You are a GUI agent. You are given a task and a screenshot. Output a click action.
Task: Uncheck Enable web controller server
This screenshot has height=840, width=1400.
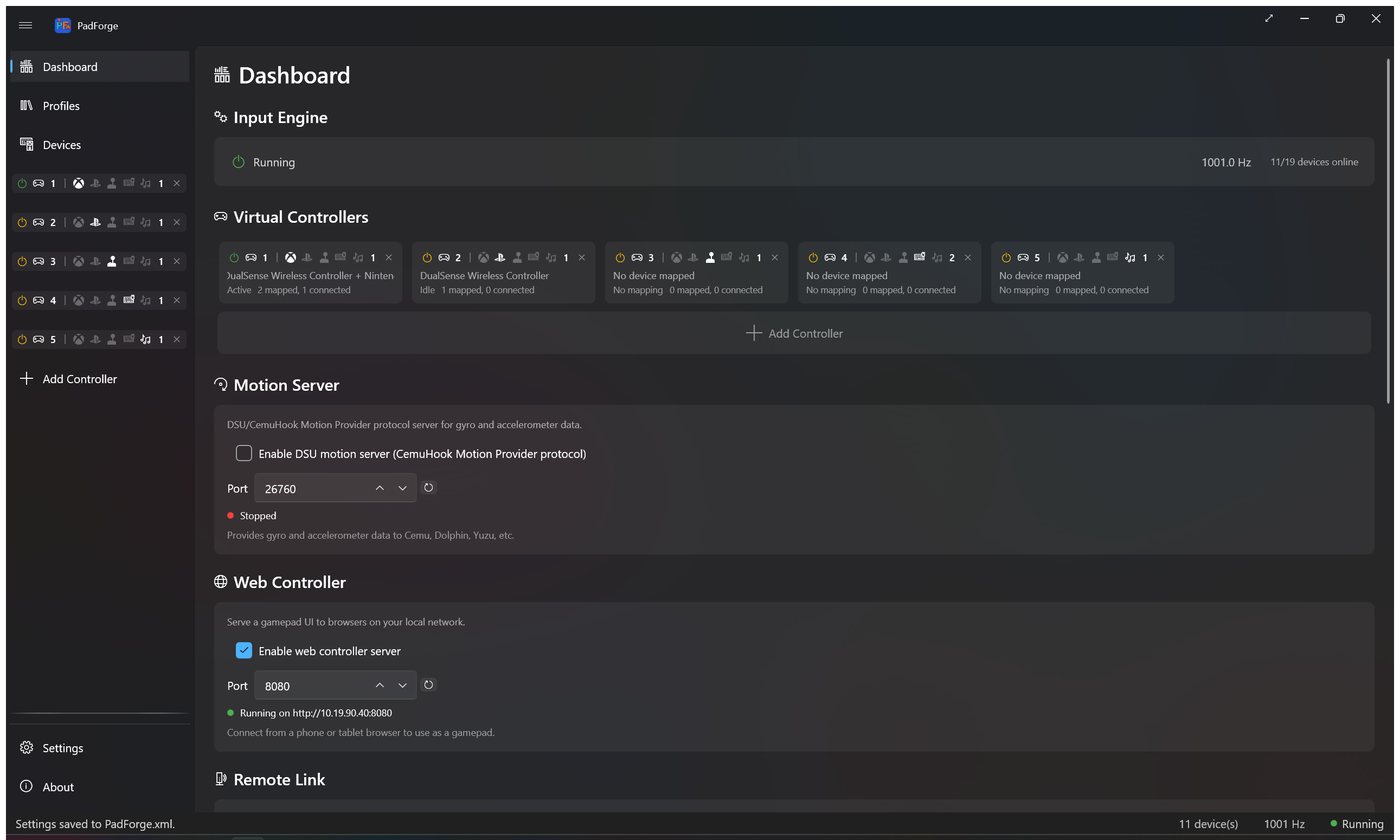pos(244,651)
